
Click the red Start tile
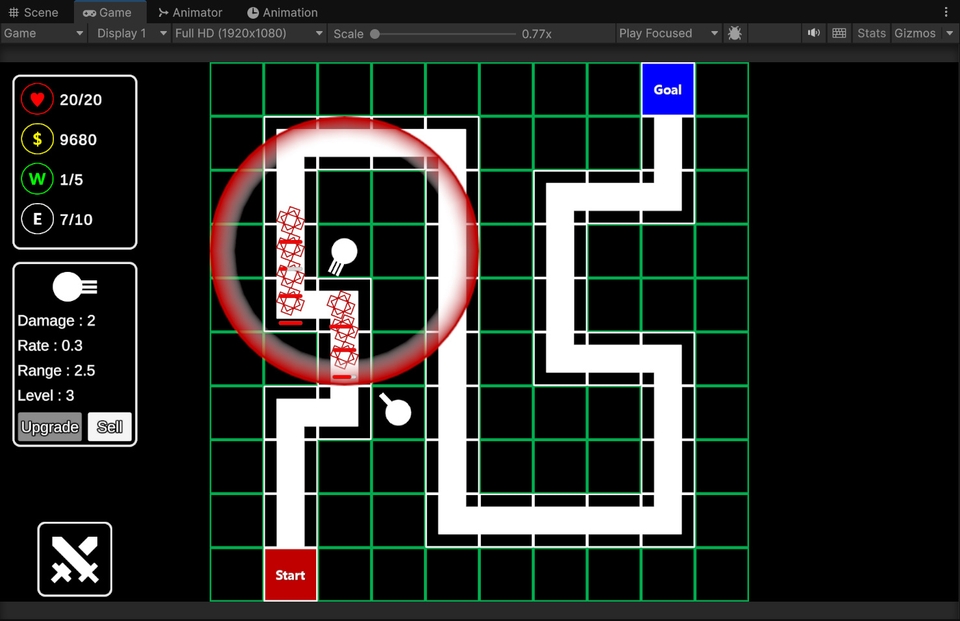coord(290,574)
